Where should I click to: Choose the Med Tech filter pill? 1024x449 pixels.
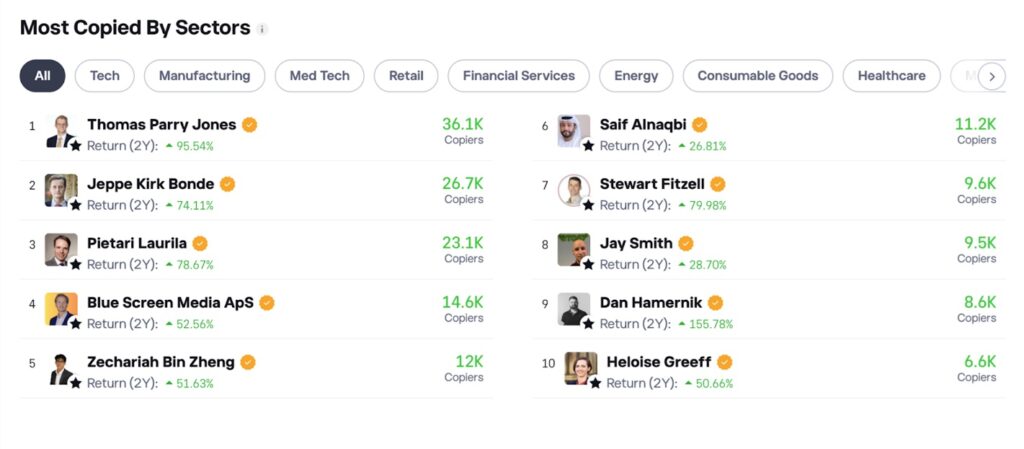click(x=319, y=76)
